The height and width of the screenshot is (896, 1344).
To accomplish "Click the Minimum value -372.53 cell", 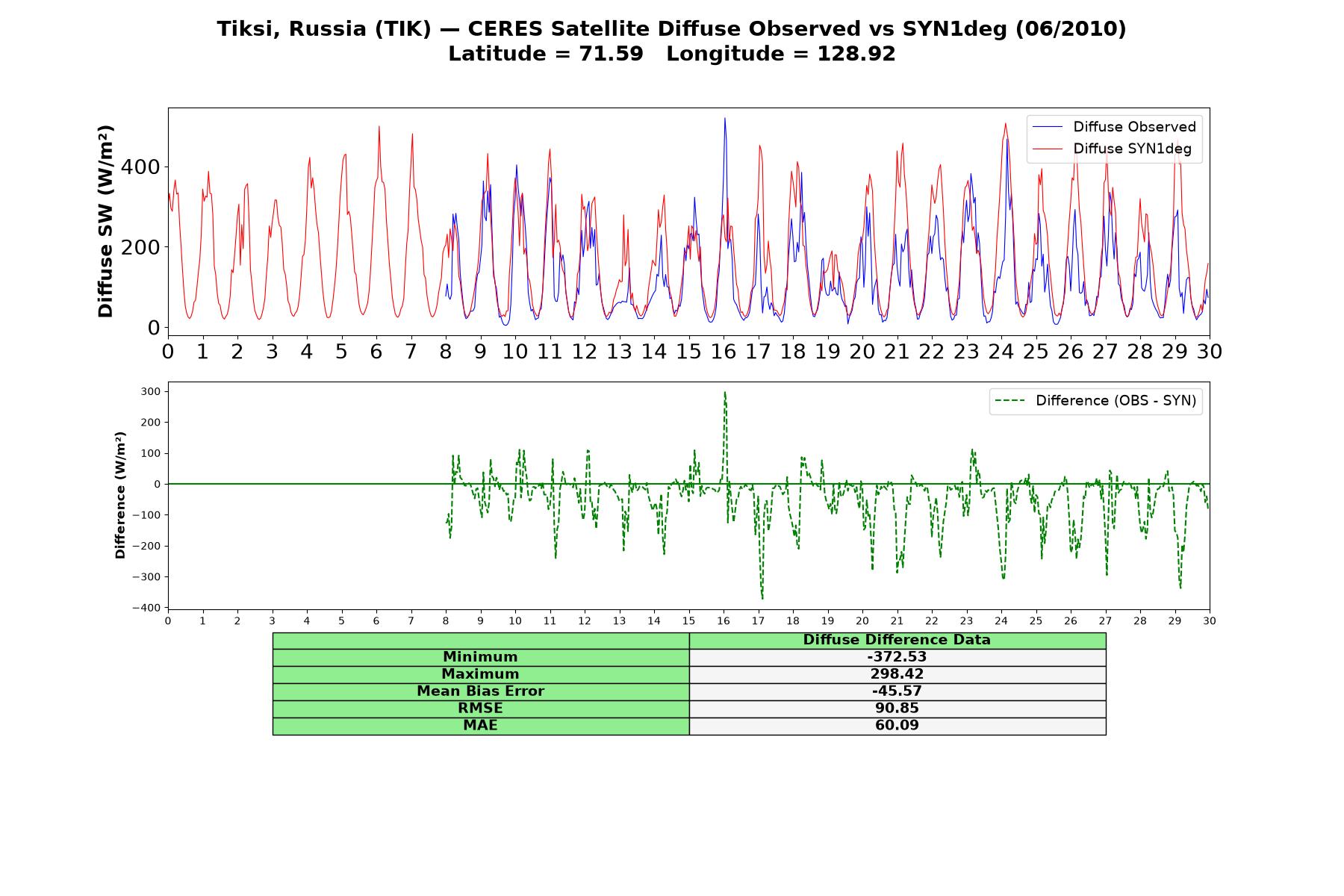I will [x=897, y=657].
